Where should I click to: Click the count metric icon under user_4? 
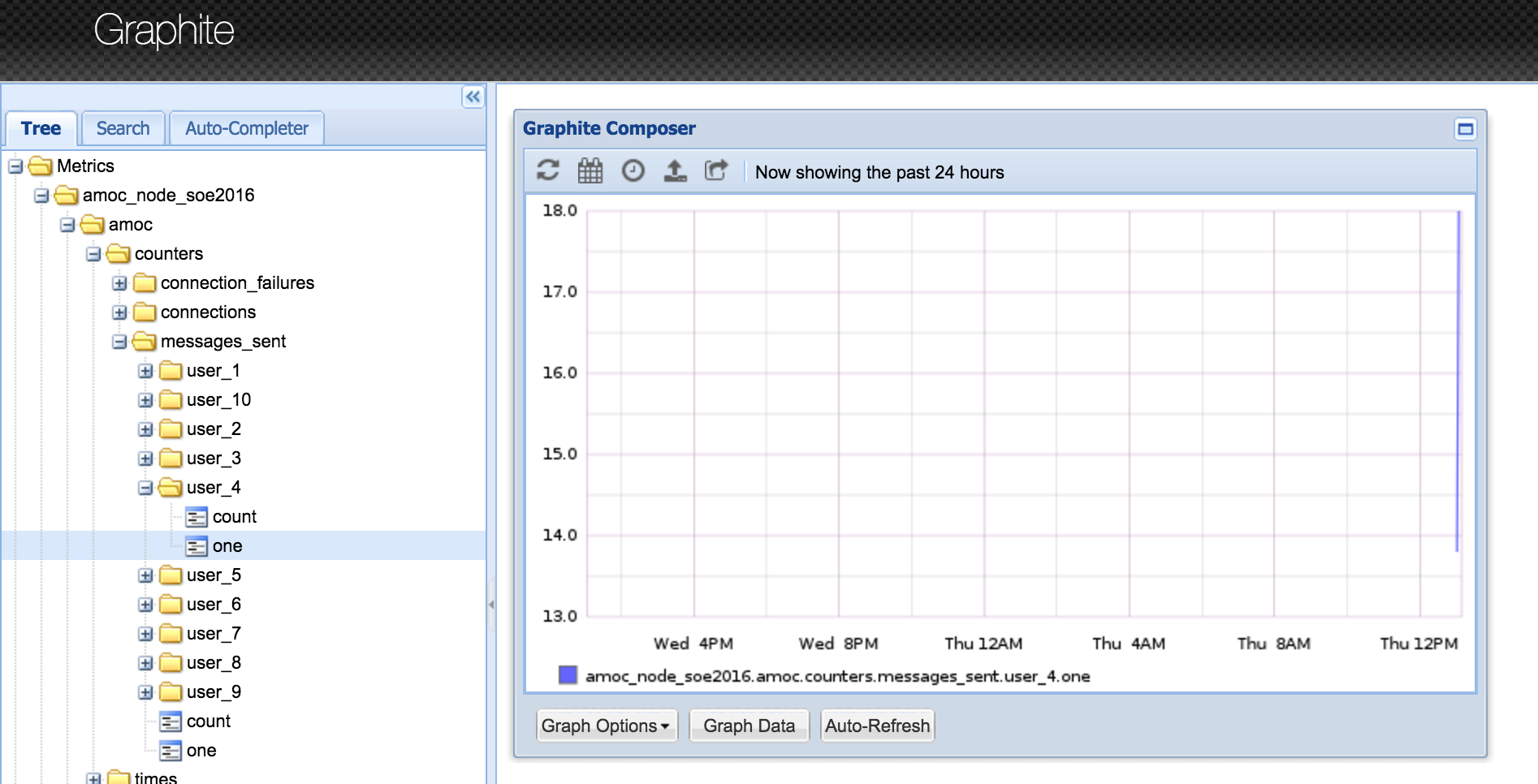tap(196, 517)
